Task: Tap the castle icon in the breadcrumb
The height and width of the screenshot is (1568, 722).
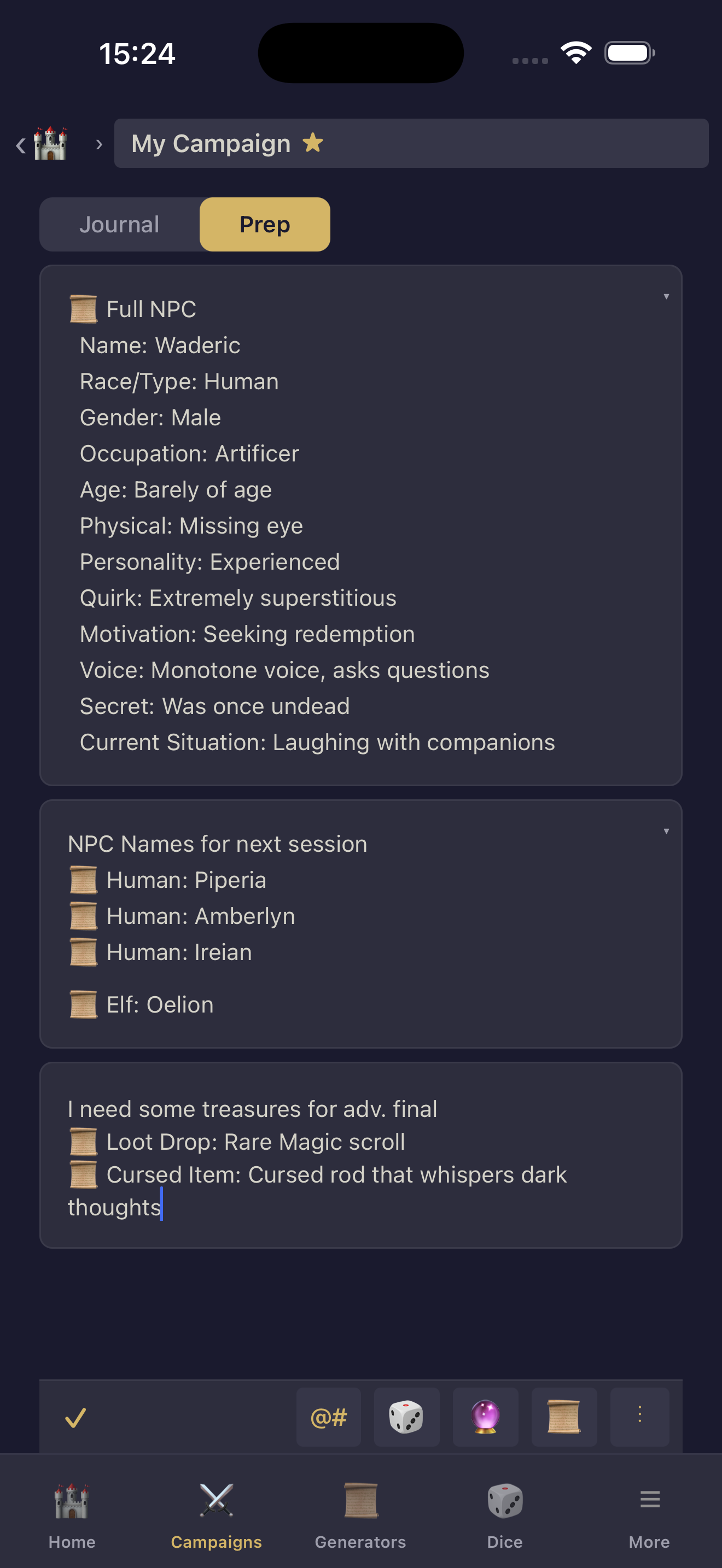Action: point(50,144)
